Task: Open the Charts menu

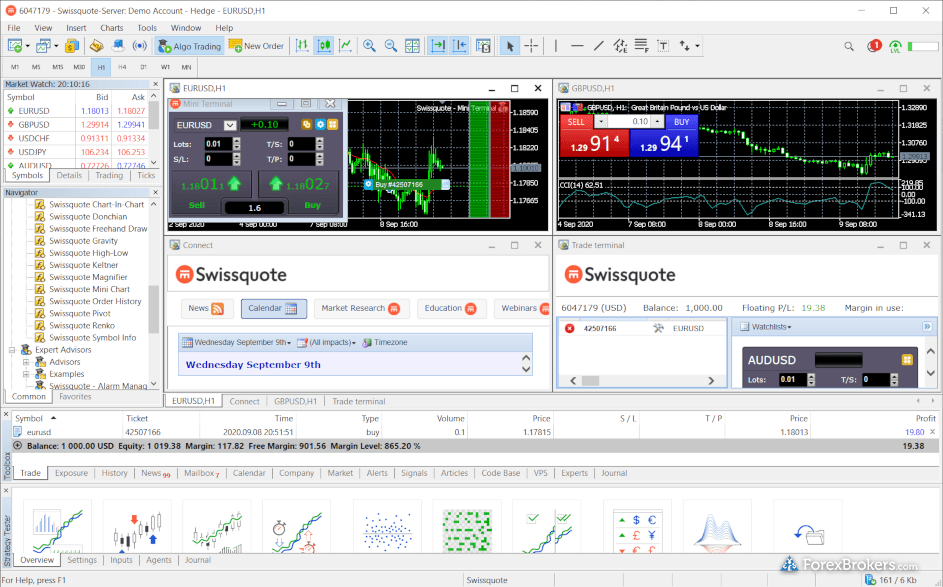Action: [x=111, y=28]
